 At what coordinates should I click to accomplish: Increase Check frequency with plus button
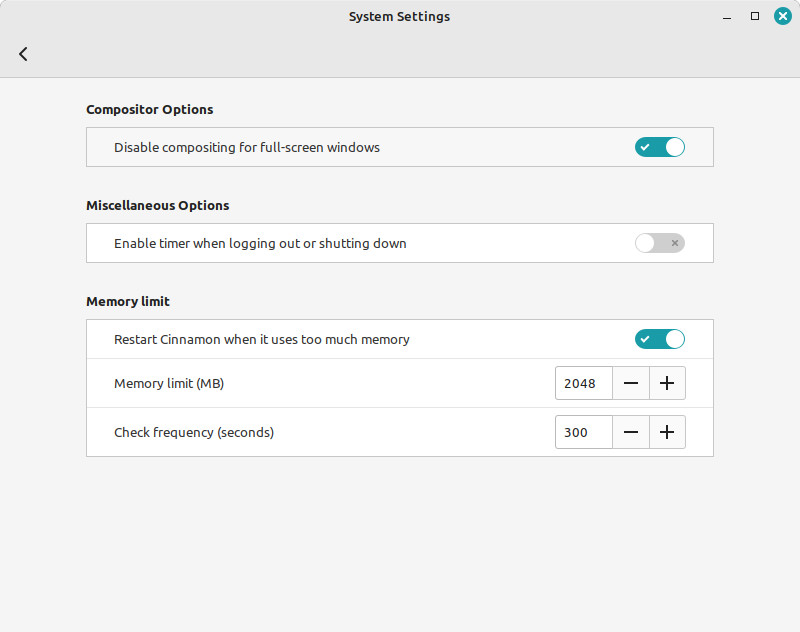pos(667,432)
